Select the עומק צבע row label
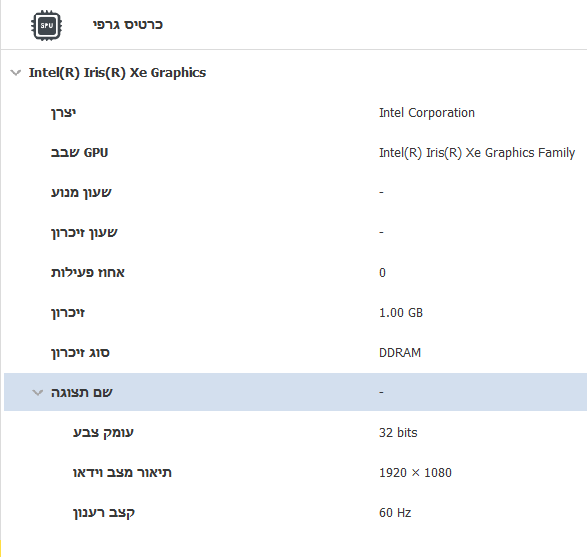 pos(103,433)
